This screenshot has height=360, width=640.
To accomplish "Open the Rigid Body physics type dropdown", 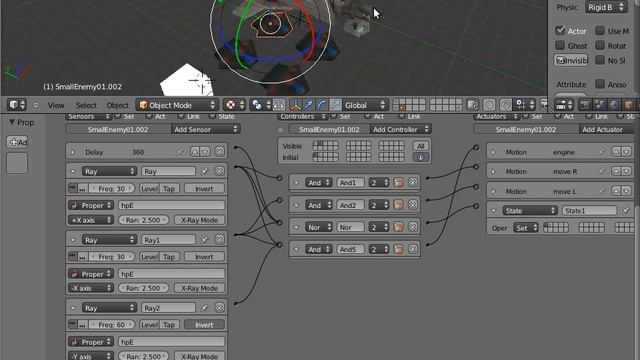I will [606, 7].
